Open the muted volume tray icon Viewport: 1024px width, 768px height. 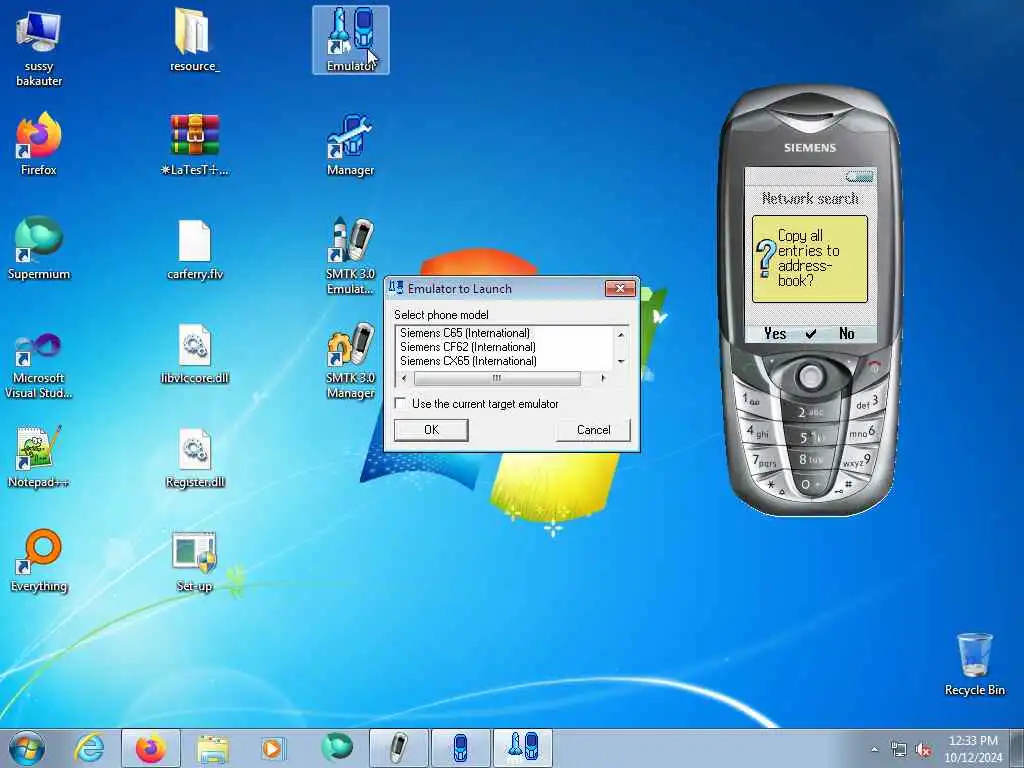click(x=923, y=750)
